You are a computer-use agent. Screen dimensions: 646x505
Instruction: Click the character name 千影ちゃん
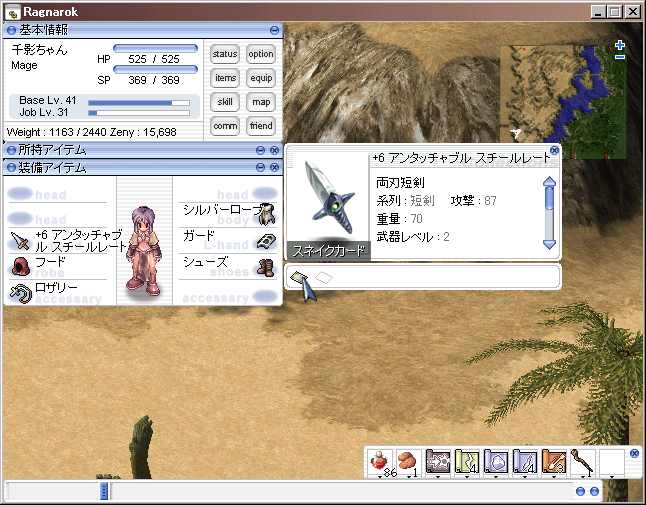39,50
